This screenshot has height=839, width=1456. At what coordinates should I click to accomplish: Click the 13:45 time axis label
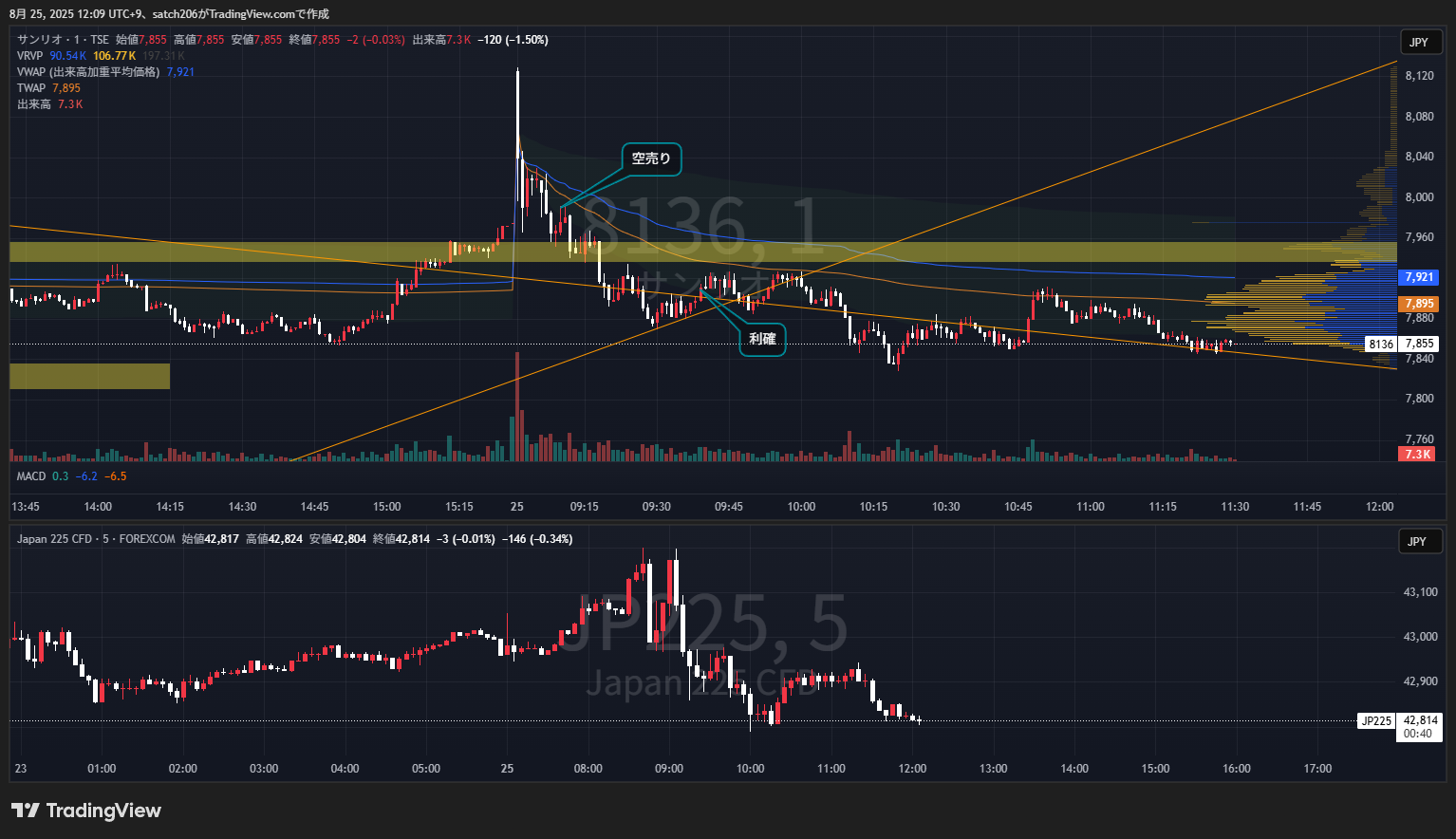pyautogui.click(x=26, y=507)
